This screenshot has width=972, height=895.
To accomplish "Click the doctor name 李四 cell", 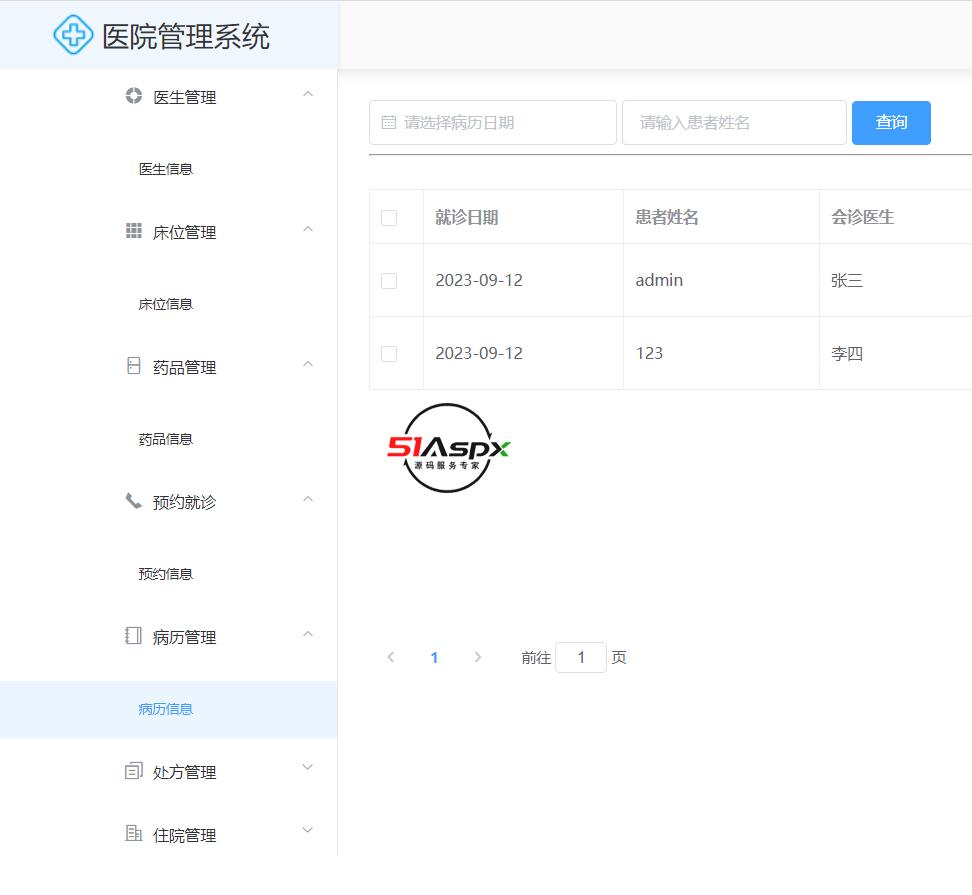I will 847,354.
